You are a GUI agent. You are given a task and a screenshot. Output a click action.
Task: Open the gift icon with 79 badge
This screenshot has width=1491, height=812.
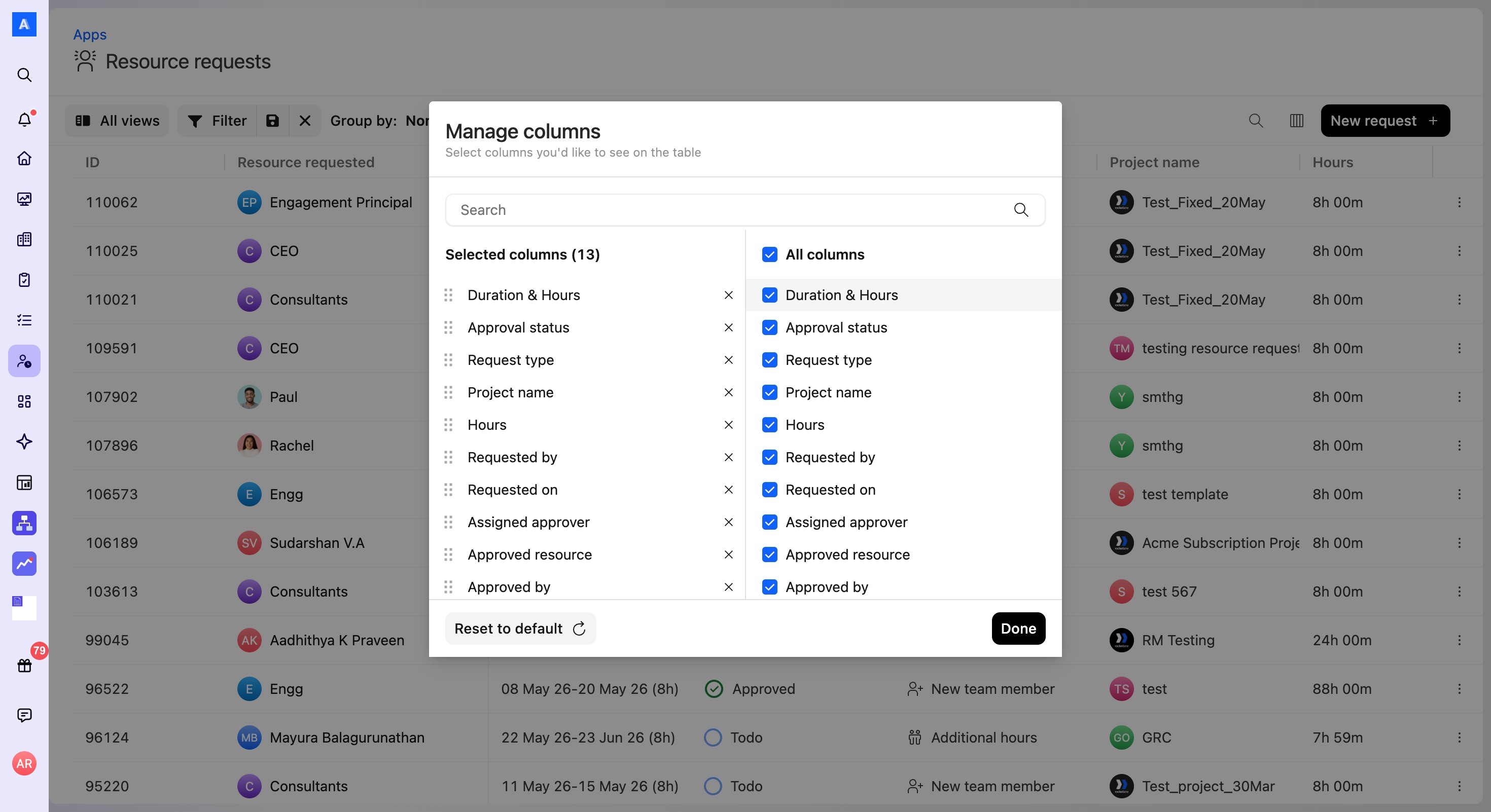point(24,665)
